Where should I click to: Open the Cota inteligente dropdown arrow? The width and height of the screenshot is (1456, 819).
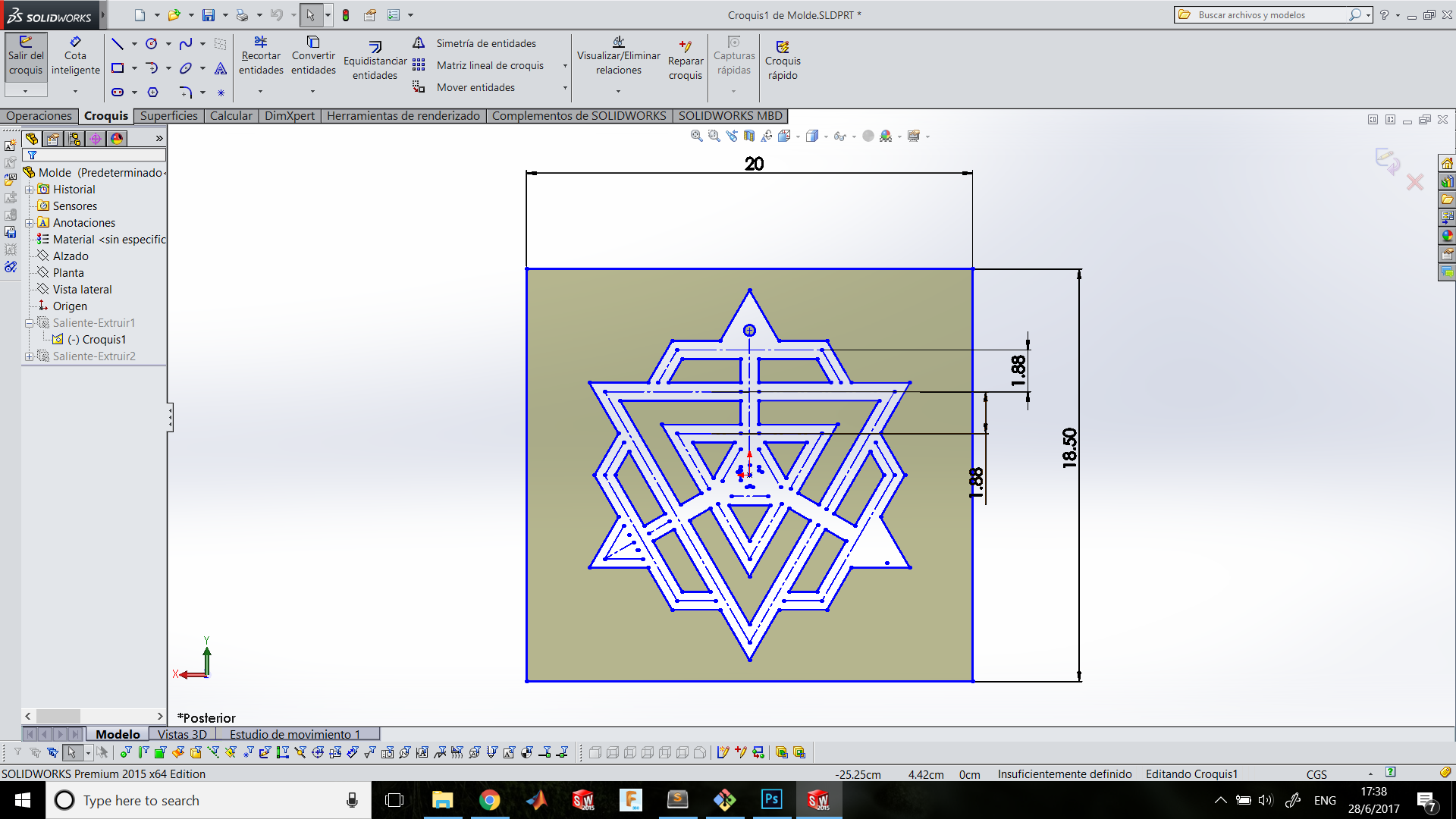tap(75, 92)
